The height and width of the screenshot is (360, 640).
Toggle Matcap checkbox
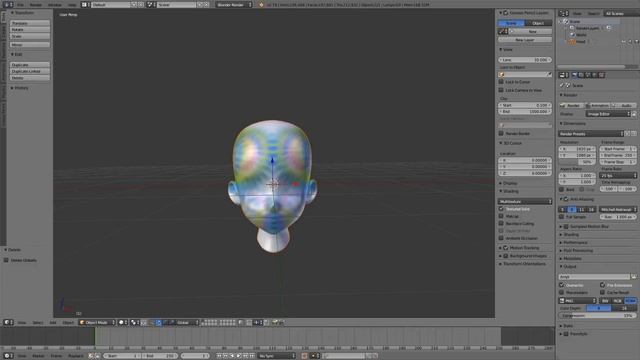501,216
